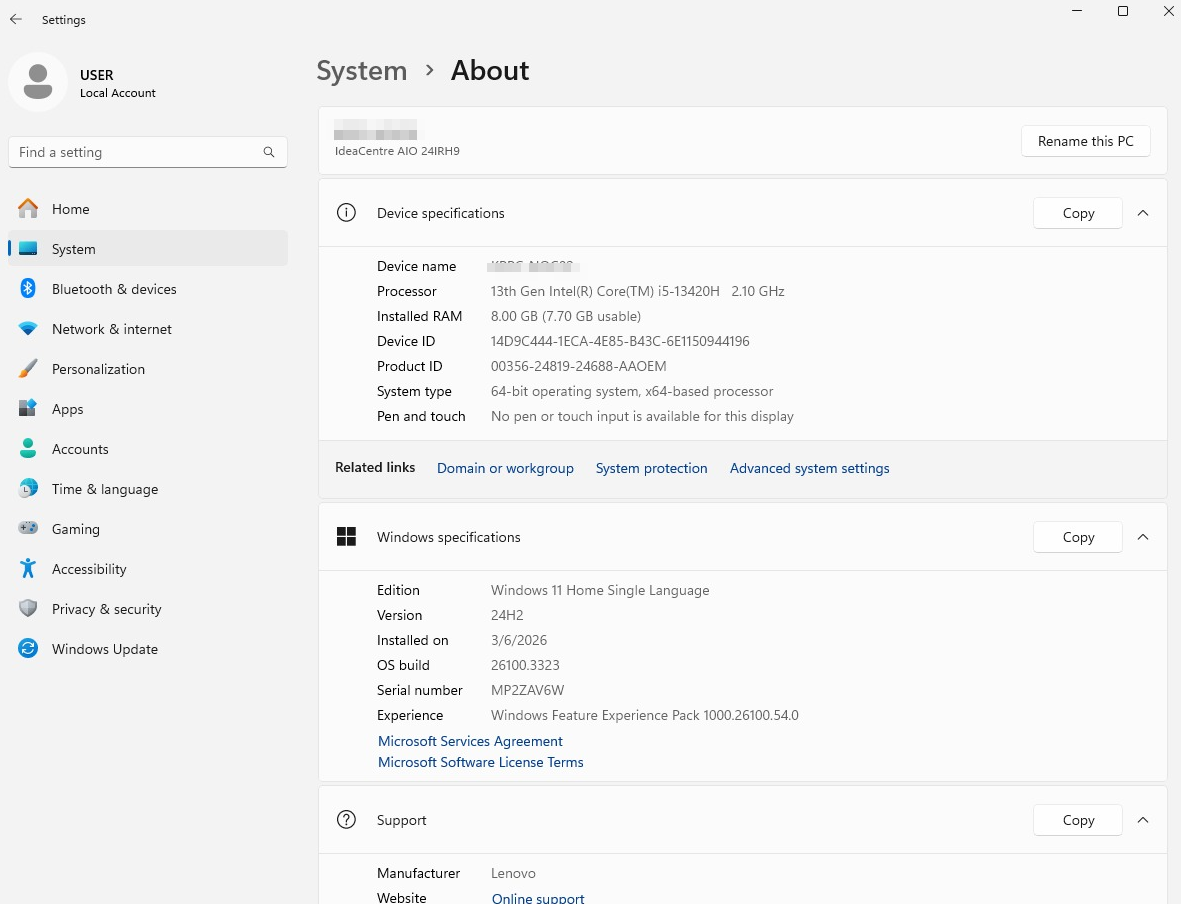Open Windows Update page
The width and height of the screenshot is (1181, 904).
[104, 649]
